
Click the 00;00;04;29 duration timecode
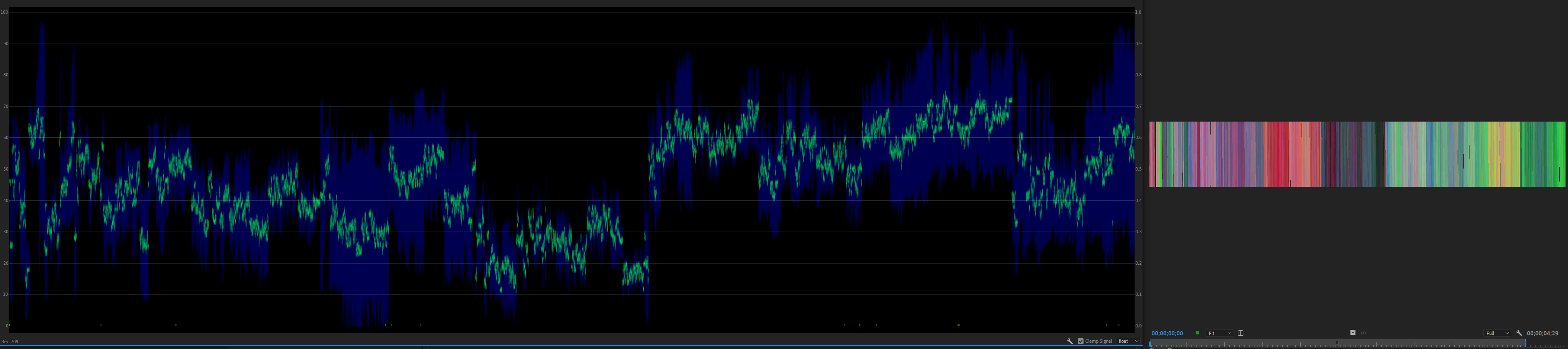[x=1542, y=333]
